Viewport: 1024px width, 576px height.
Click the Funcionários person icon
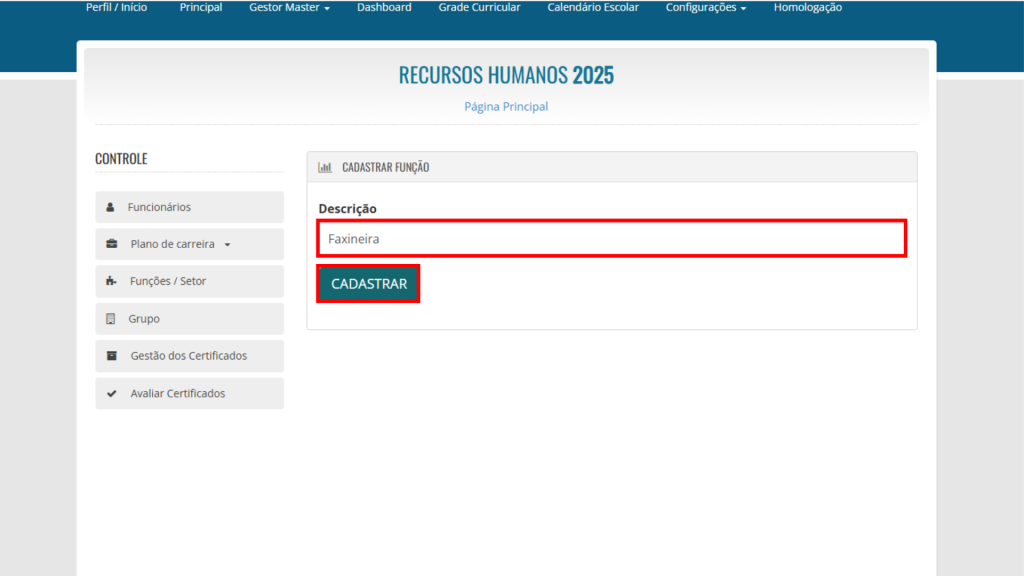pos(110,207)
